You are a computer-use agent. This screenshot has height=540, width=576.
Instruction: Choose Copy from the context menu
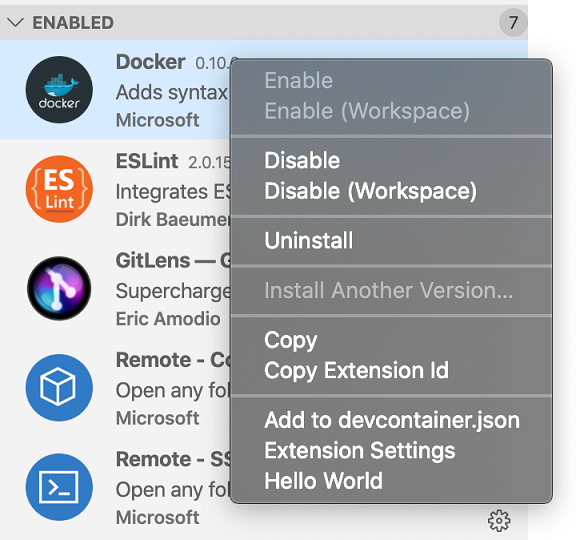391,340
